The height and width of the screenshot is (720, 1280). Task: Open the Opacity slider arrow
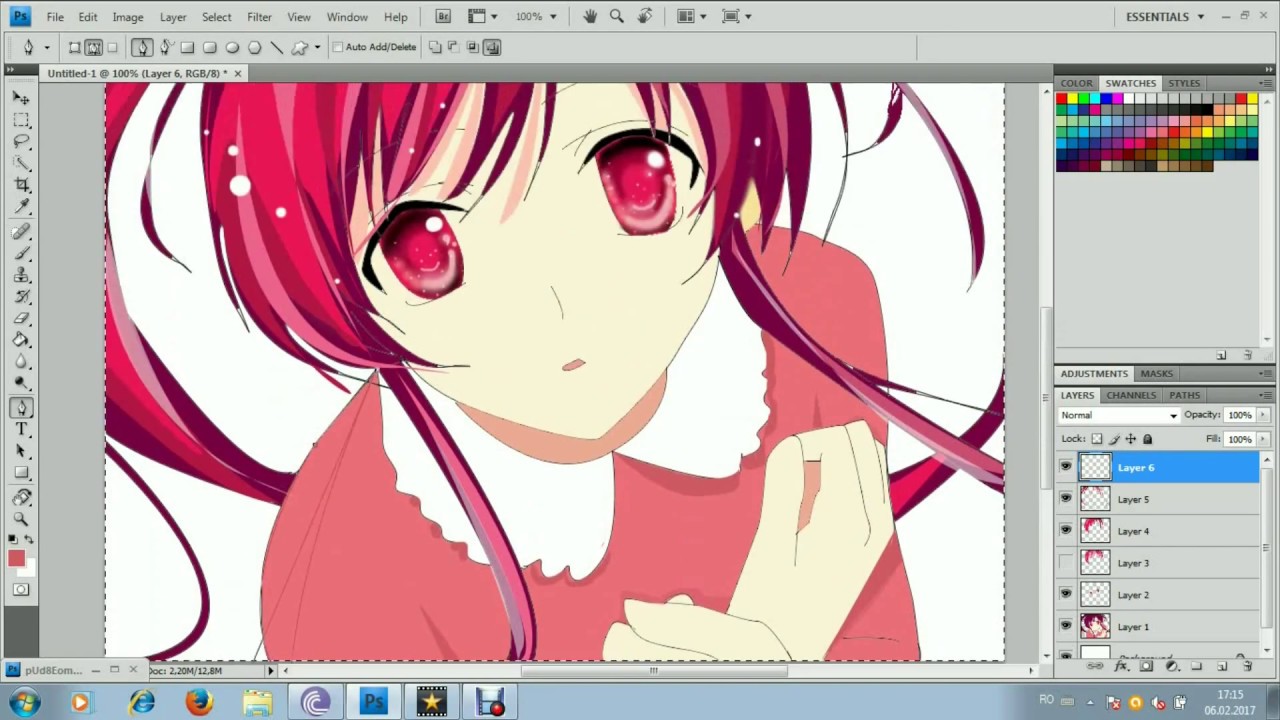tap(1263, 415)
